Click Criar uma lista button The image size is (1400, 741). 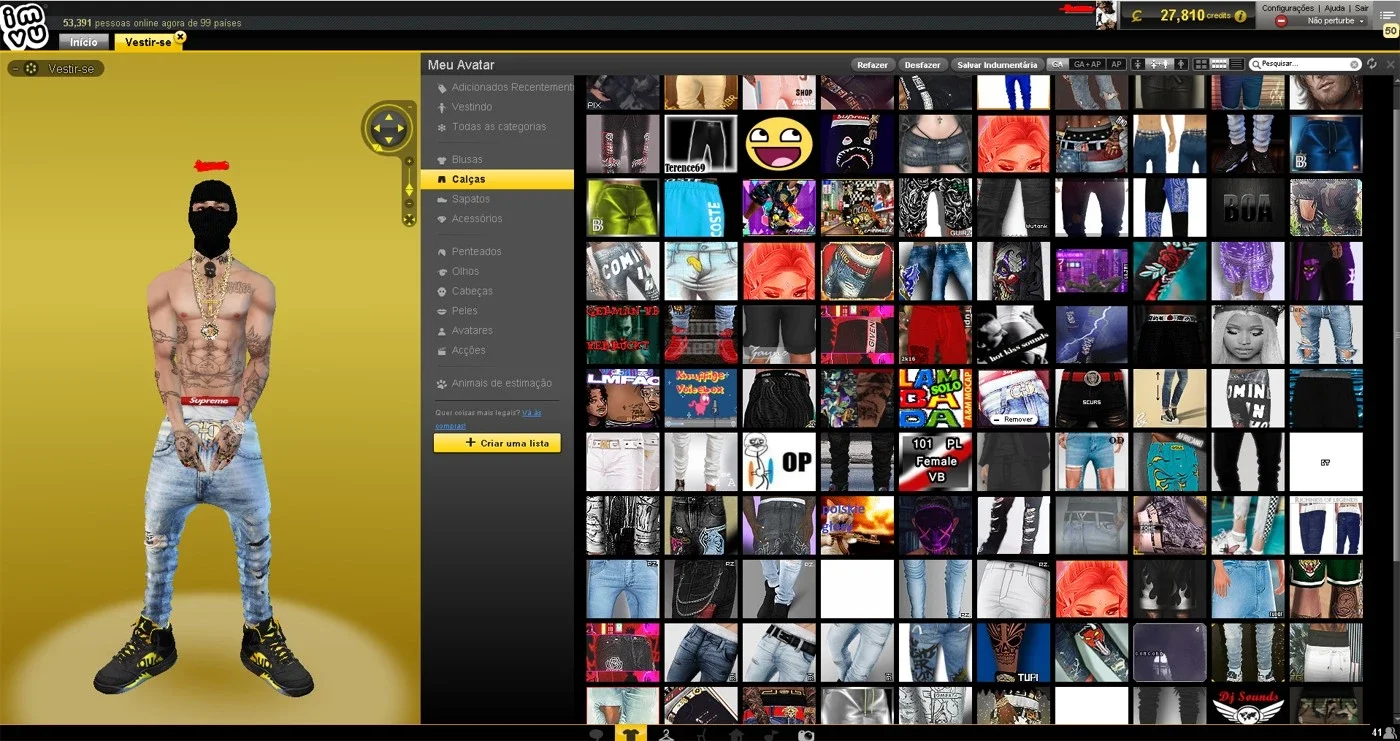pos(497,443)
